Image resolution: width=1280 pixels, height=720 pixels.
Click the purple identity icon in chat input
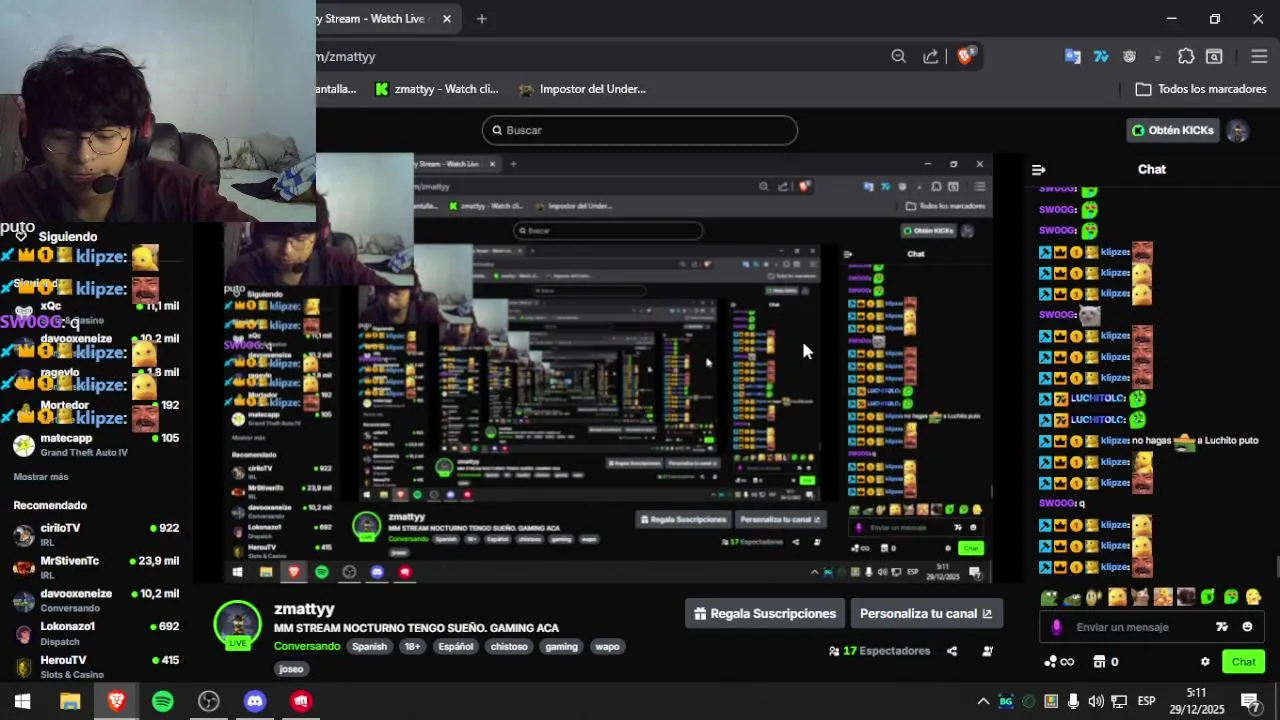pos(1057,627)
